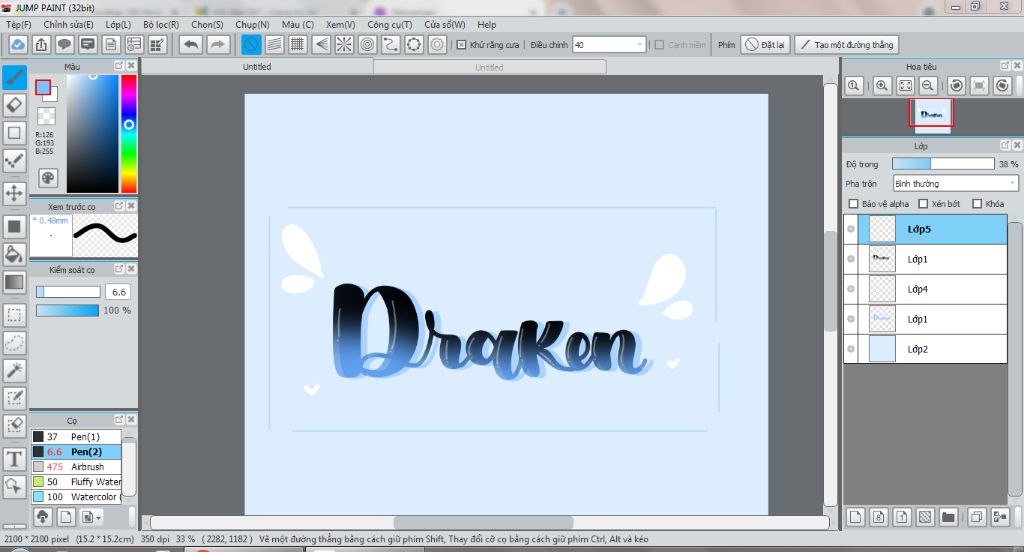Select the Airbrush brush
This screenshot has width=1024, height=552.
[76, 466]
